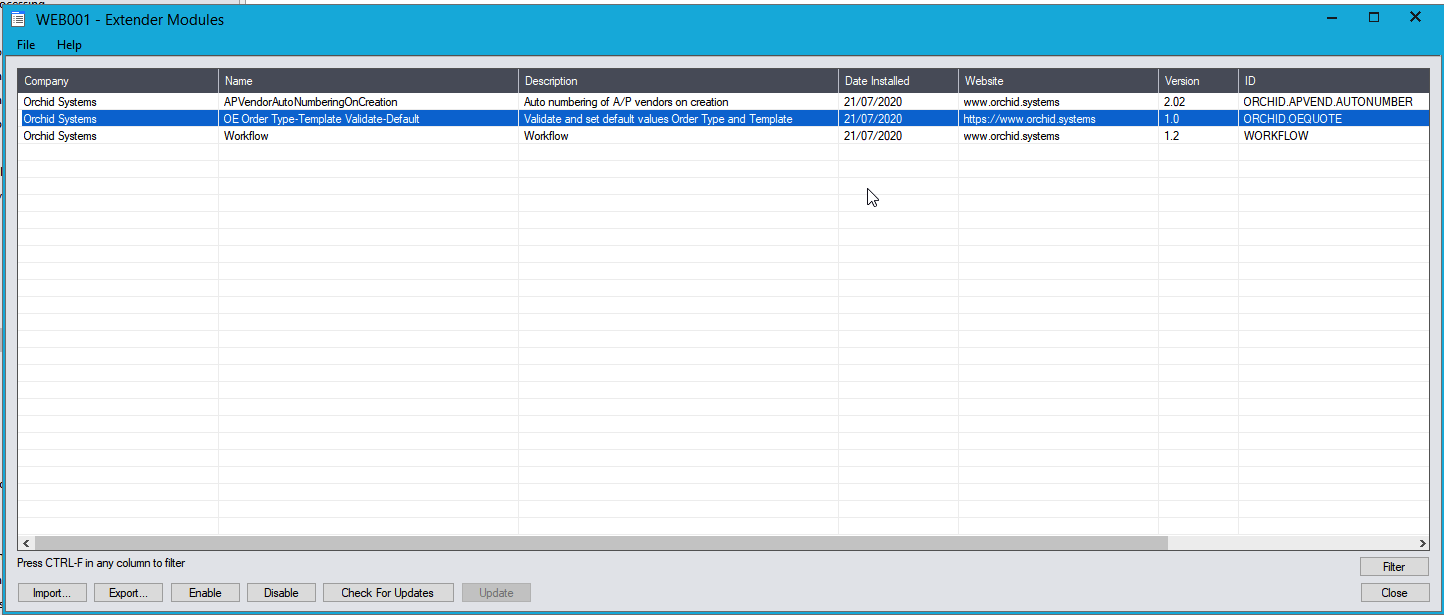
Task: Click the Filter button
Action: tap(1394, 567)
